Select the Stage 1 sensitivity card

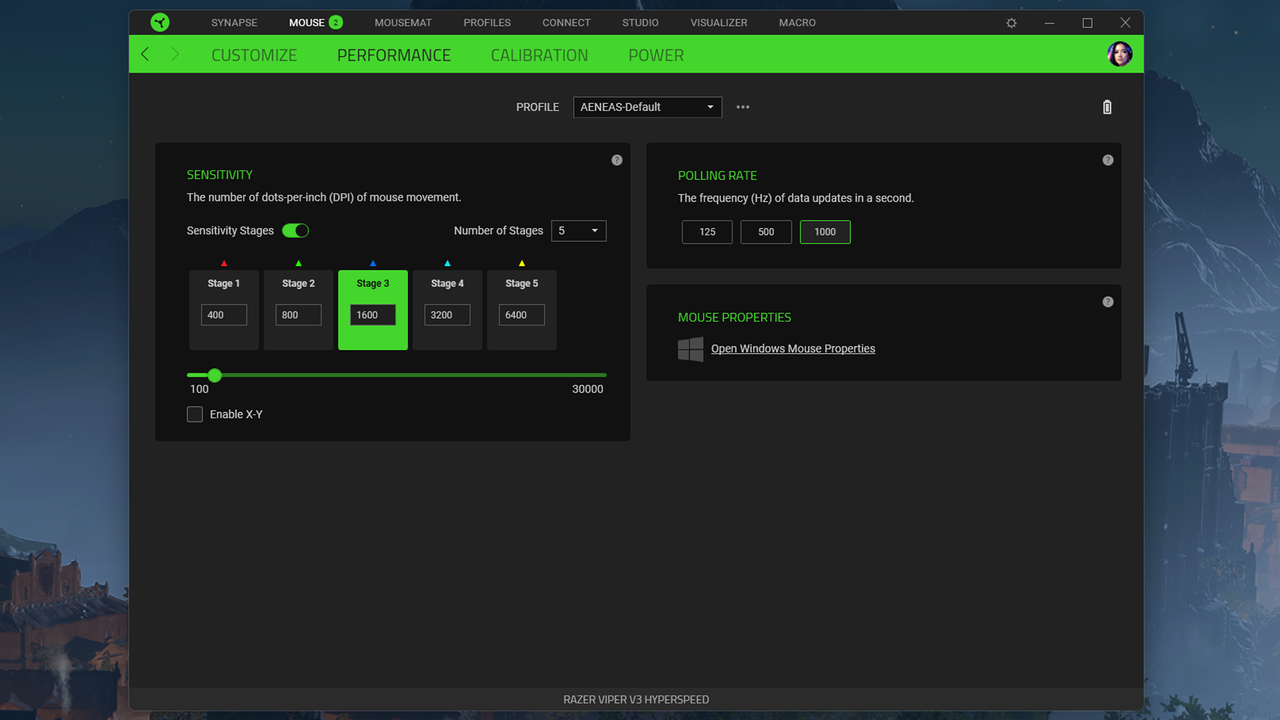[x=224, y=310]
